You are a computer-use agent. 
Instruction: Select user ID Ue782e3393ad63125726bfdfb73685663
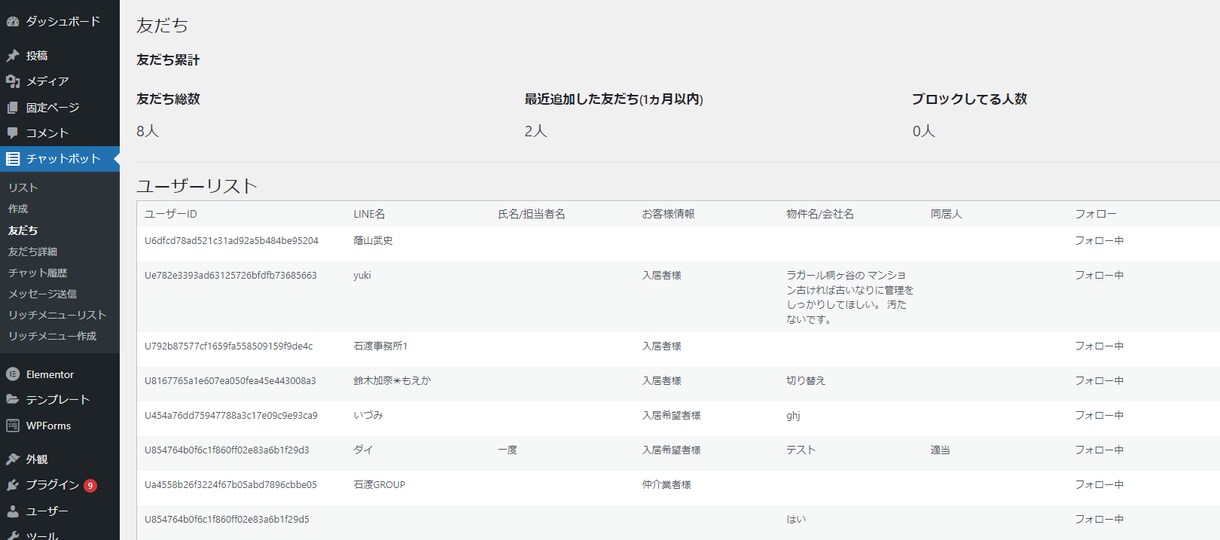click(231, 275)
